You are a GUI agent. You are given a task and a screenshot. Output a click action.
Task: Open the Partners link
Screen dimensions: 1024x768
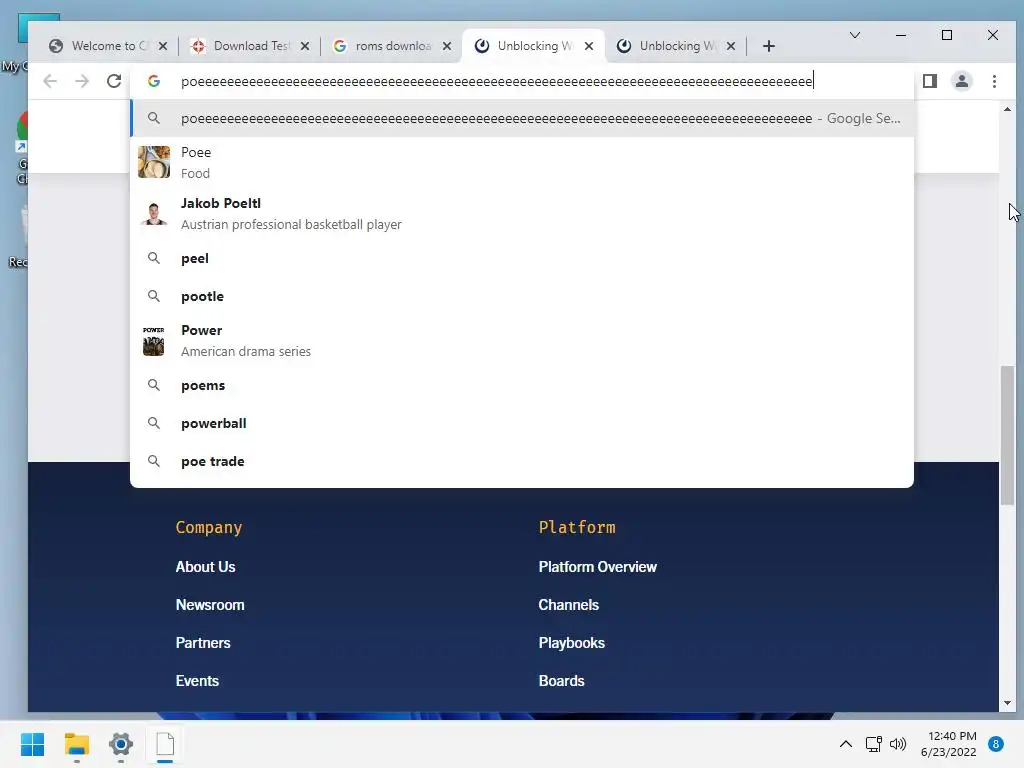(x=202, y=643)
